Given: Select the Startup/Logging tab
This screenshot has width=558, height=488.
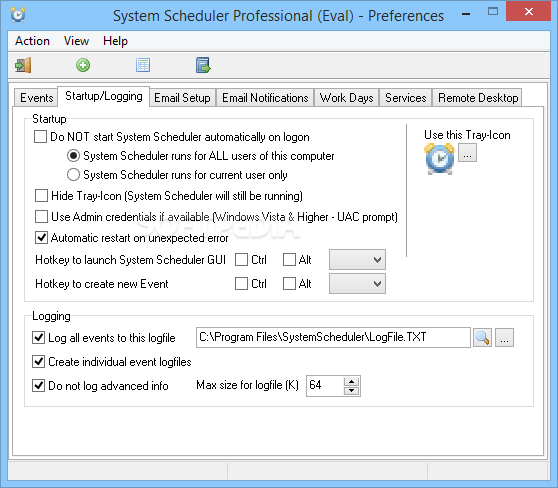Looking at the screenshot, I should (104, 96).
